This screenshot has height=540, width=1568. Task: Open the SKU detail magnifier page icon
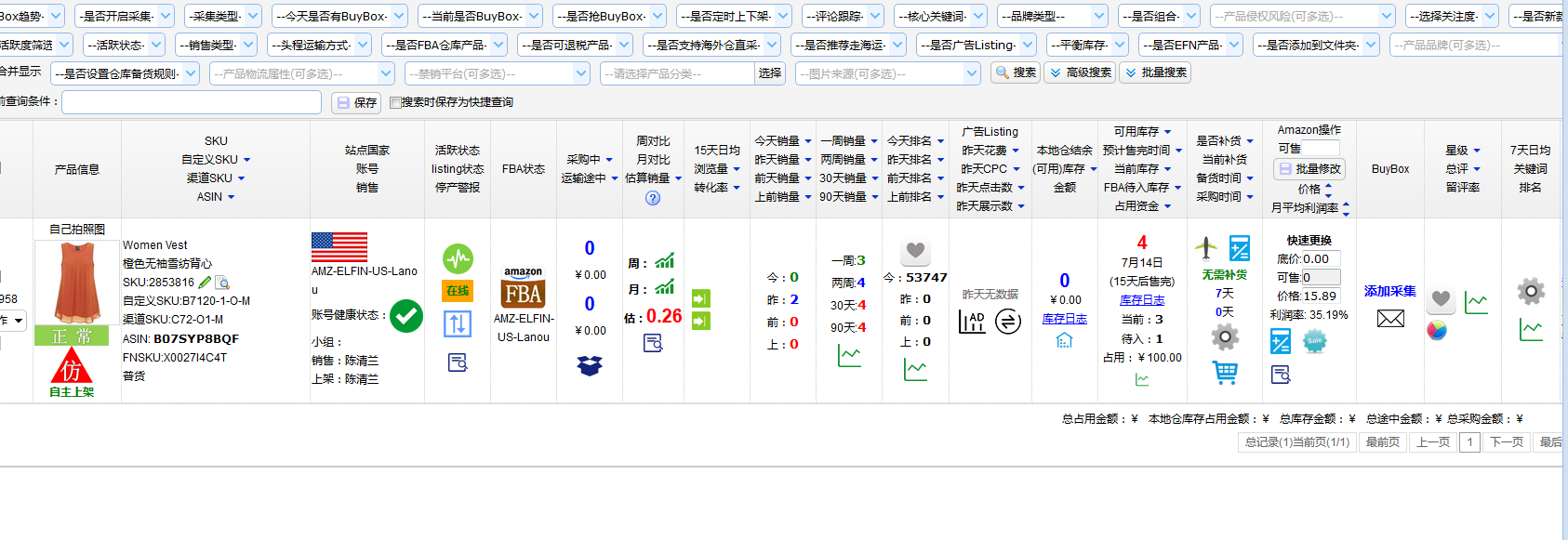pos(222,283)
